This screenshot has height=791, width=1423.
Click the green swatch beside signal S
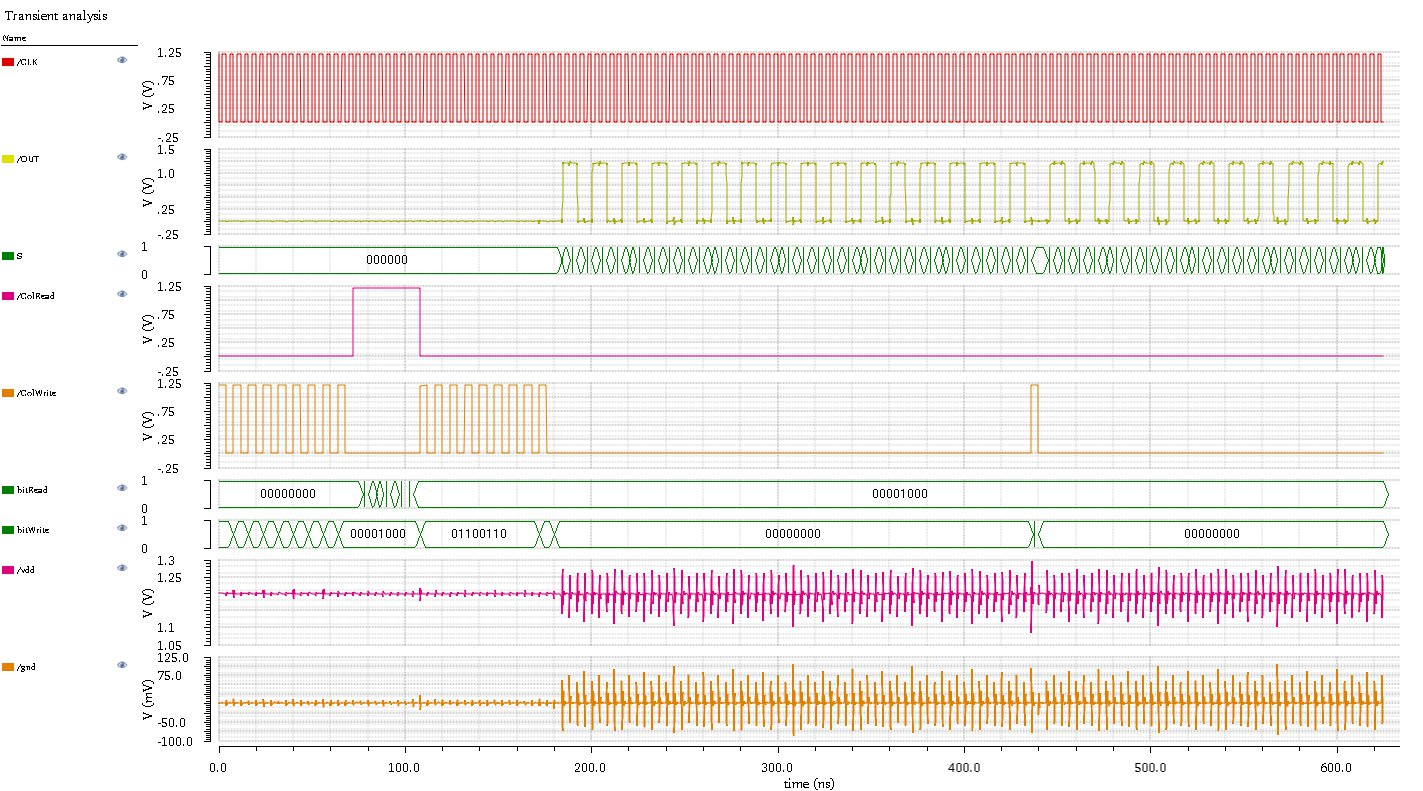coord(8,257)
